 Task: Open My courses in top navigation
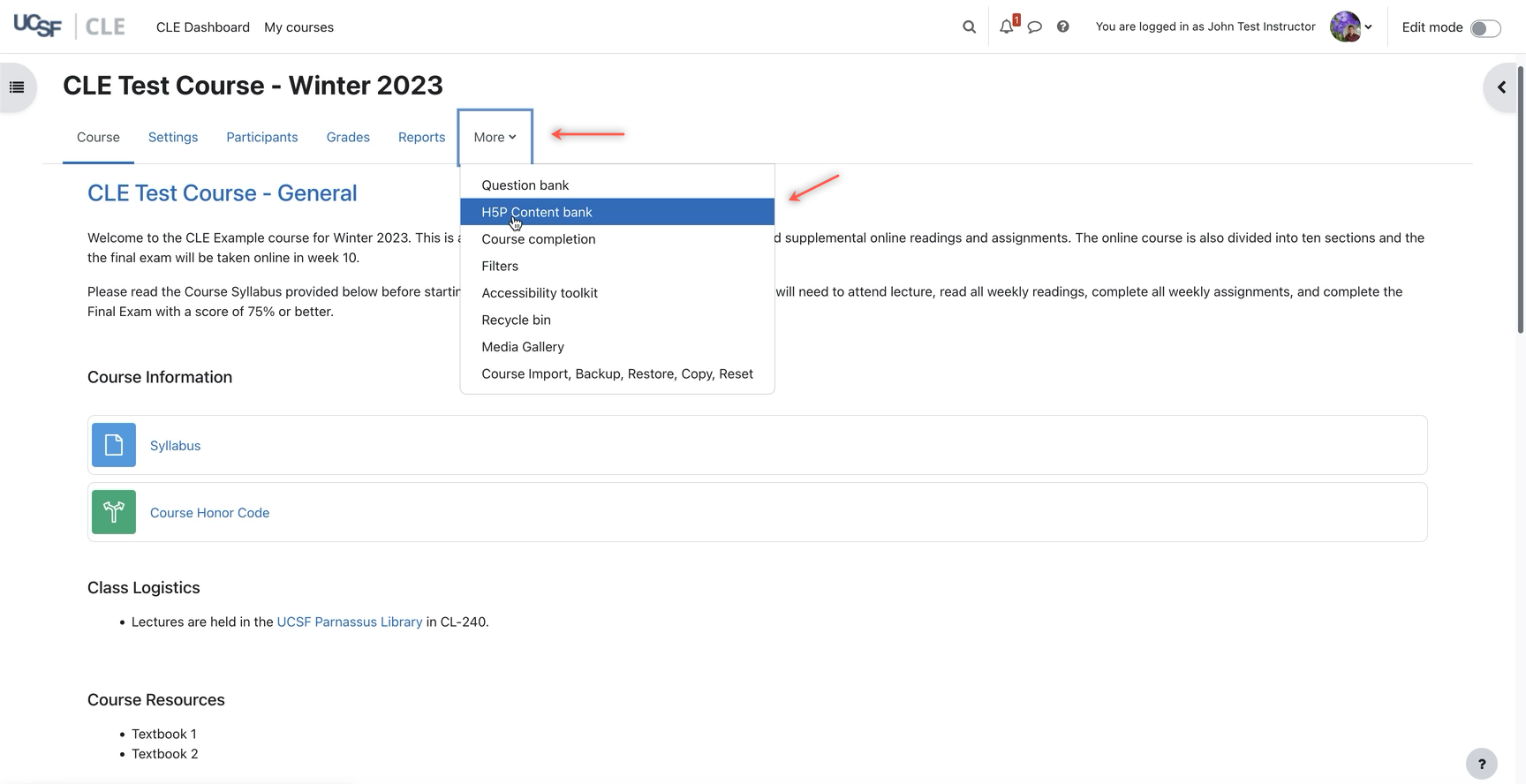(x=298, y=27)
